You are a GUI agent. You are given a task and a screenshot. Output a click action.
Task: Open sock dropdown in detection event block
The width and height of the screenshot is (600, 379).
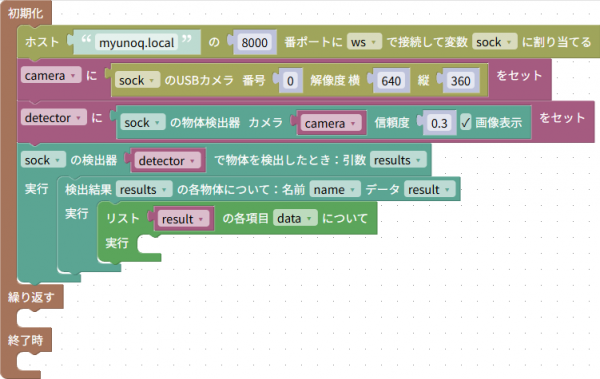[x=43, y=160]
